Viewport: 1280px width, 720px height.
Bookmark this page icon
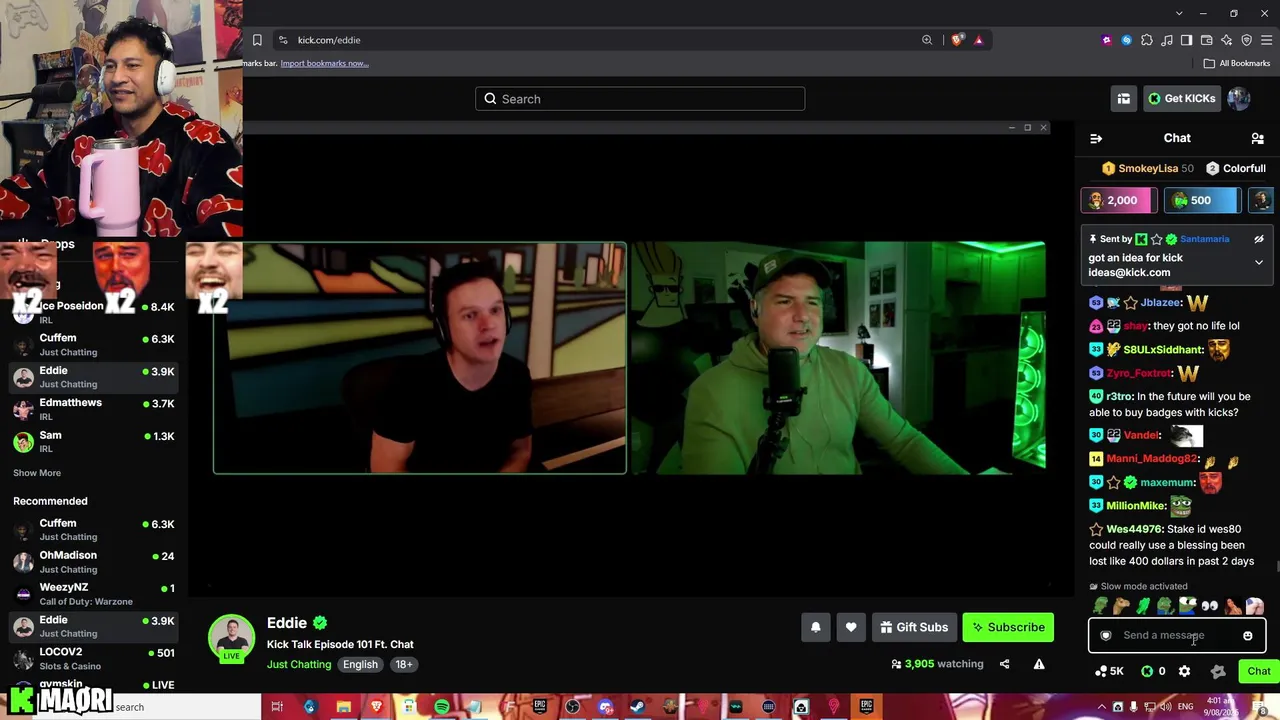coord(257,40)
